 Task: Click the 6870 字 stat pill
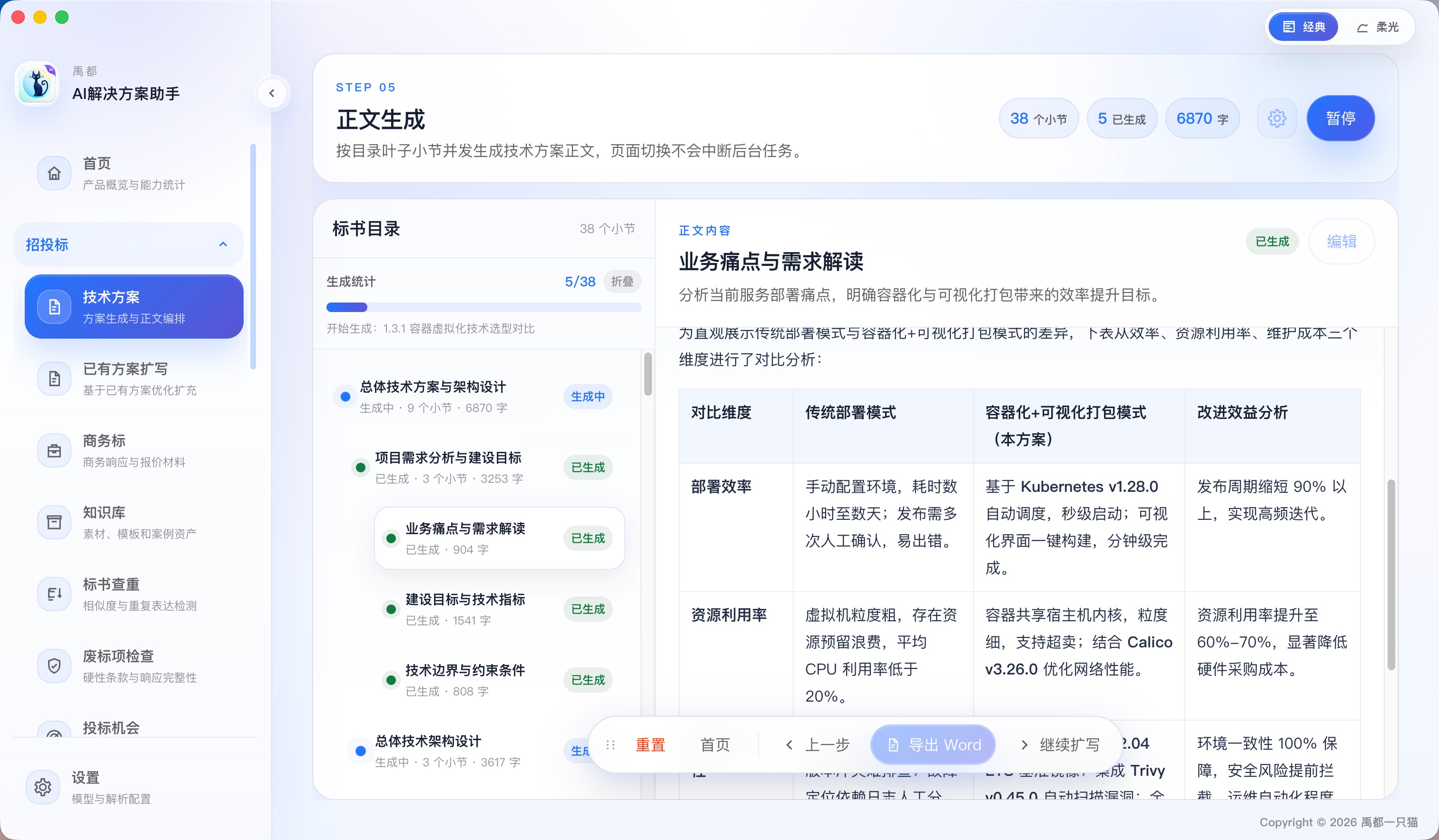(1202, 118)
